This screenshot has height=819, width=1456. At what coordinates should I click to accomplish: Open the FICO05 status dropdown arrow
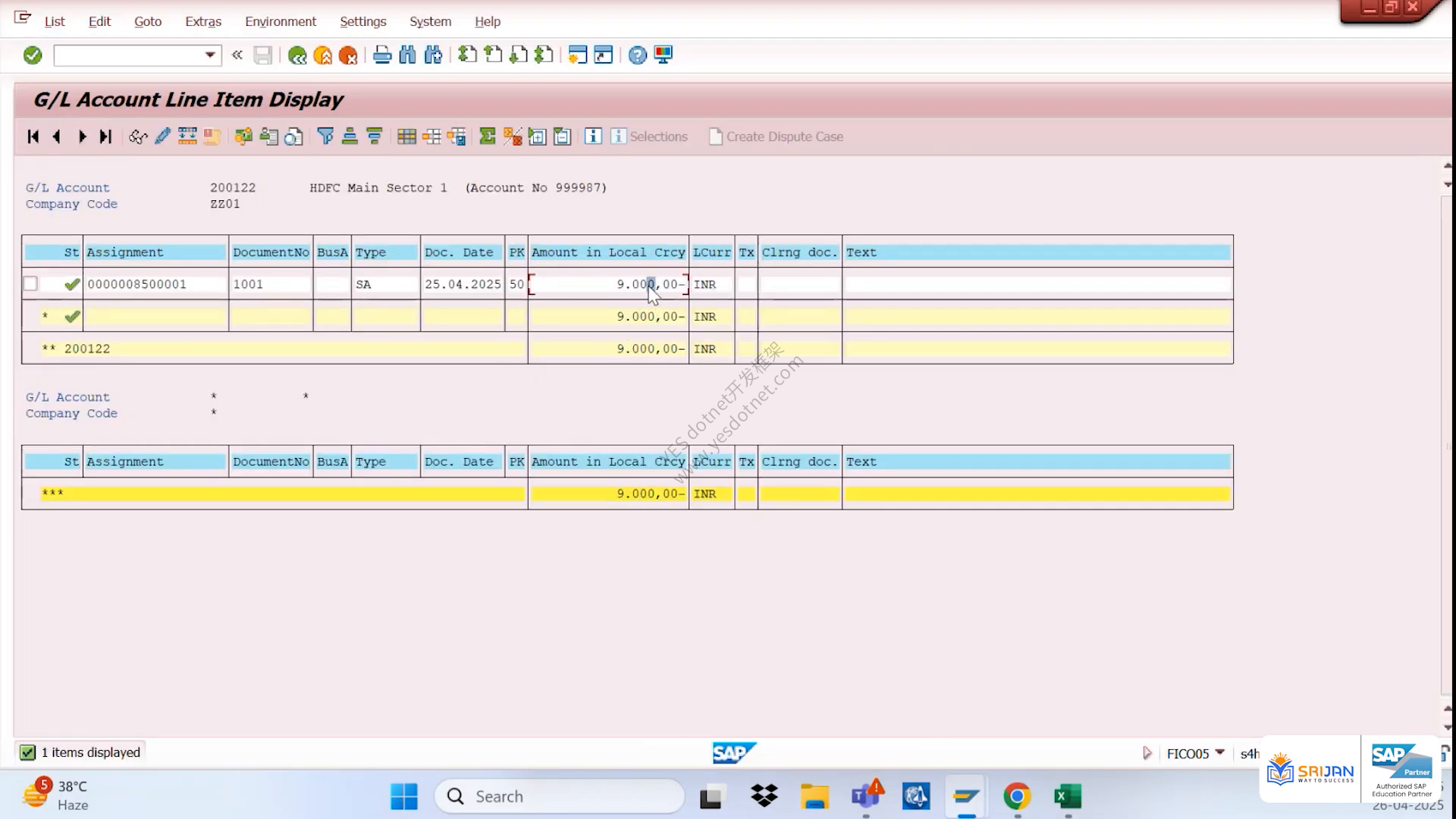point(1220,752)
